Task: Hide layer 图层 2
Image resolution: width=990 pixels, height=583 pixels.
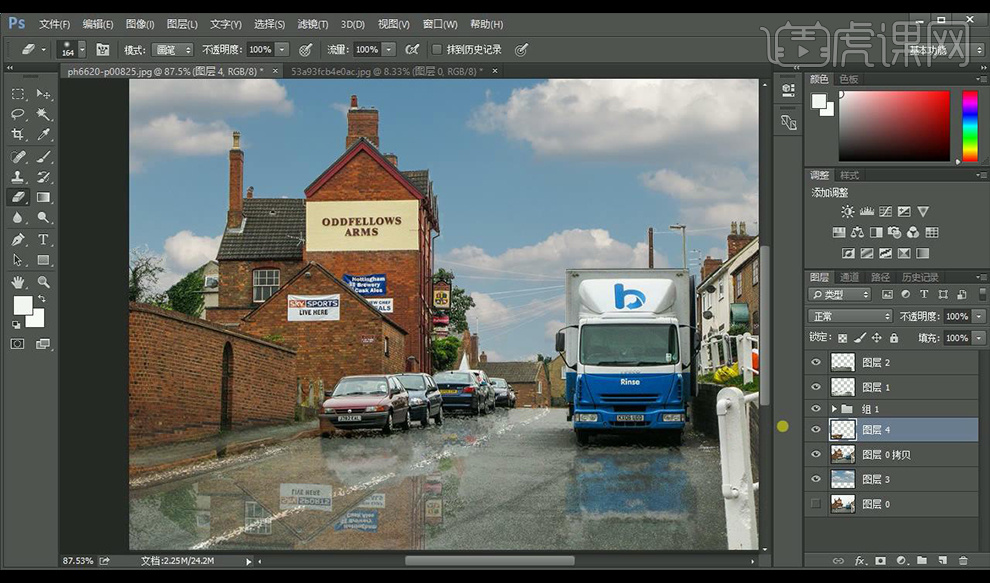Action: [x=816, y=362]
